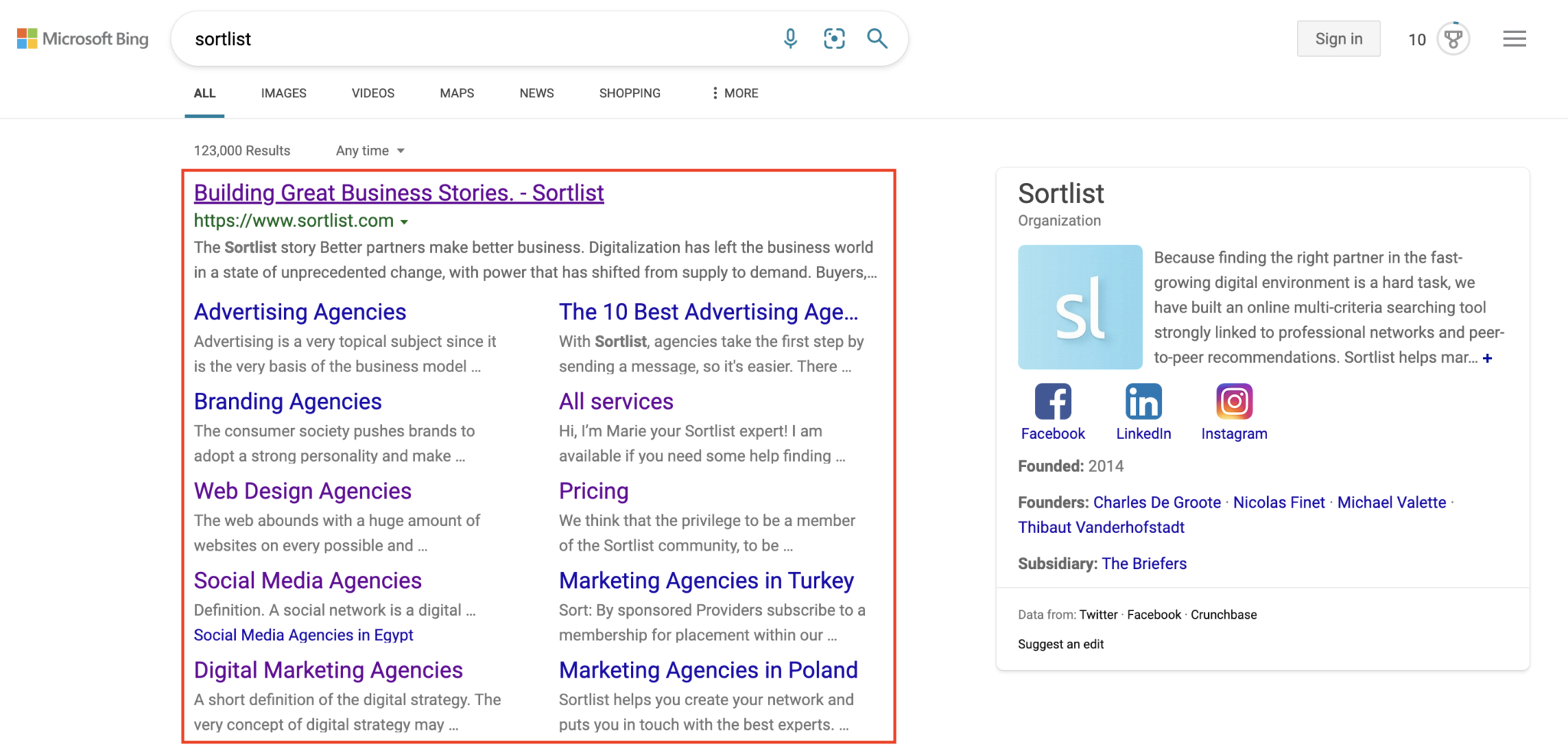Viewport: 1568px width, 755px height.
Task: Switch to the IMAGES tab
Action: click(x=283, y=93)
